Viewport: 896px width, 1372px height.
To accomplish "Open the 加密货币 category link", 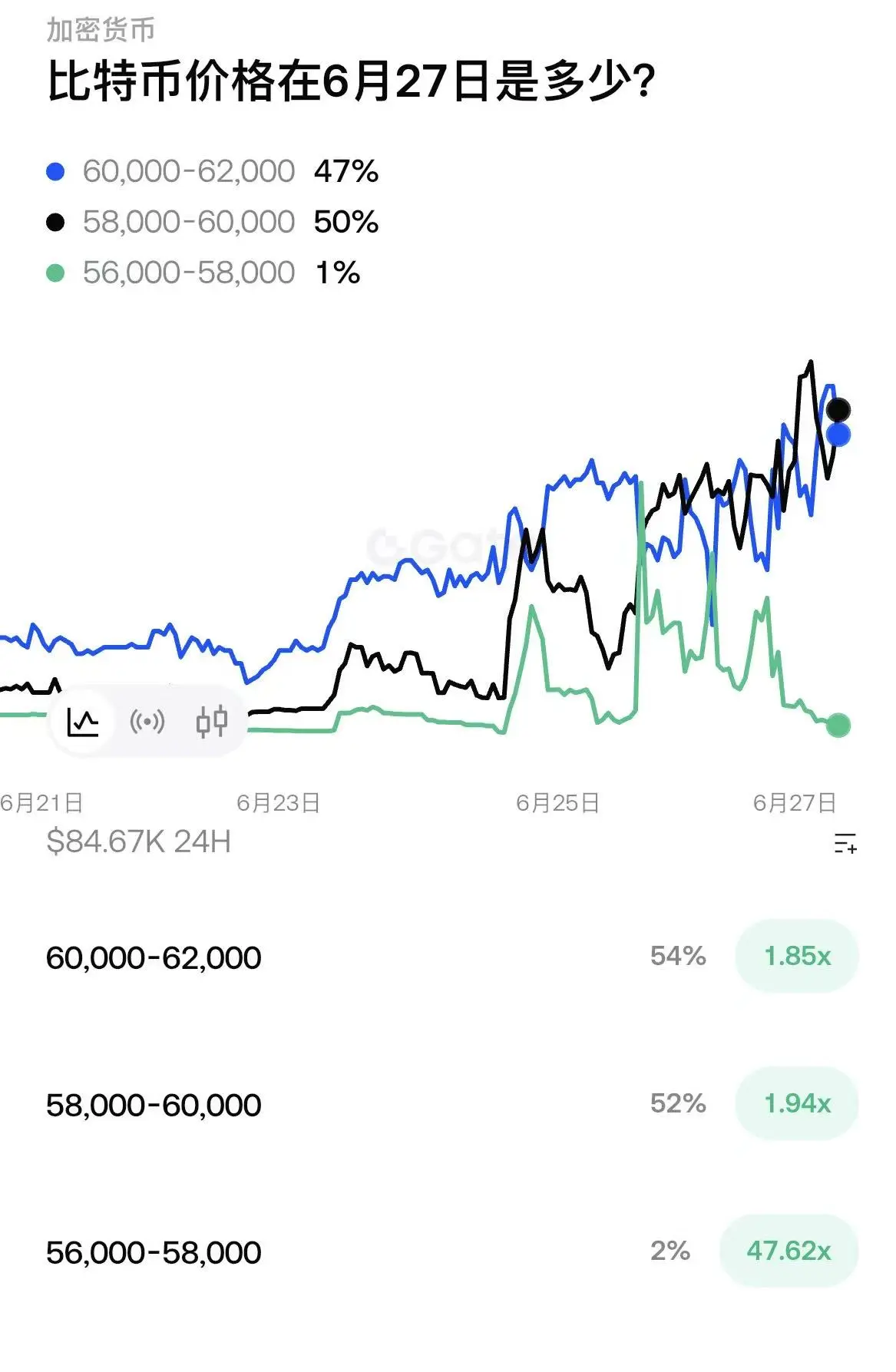I will [101, 29].
